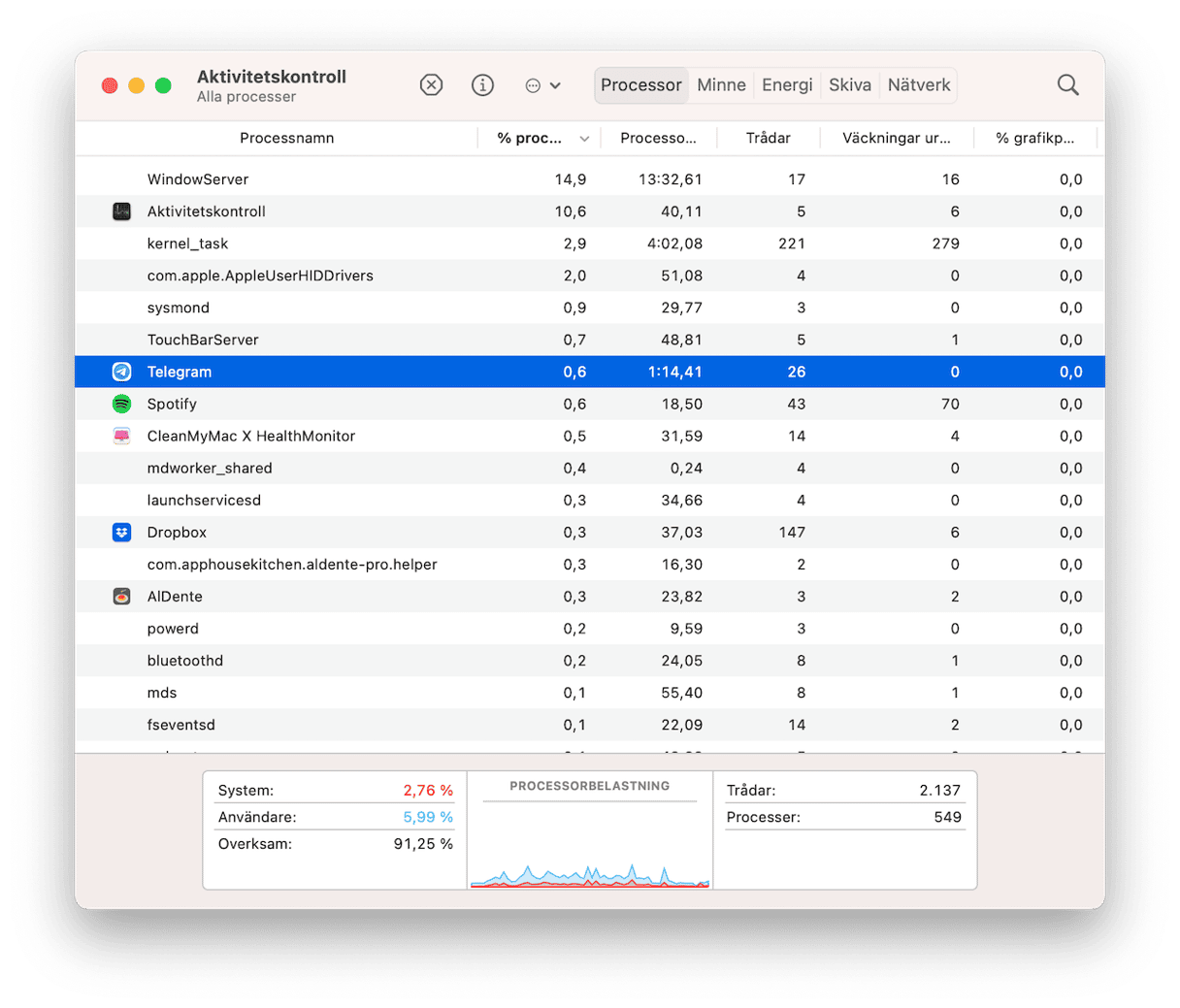The width and height of the screenshot is (1180, 1008).
Task: Click the Dropbox icon in process list
Action: [121, 533]
